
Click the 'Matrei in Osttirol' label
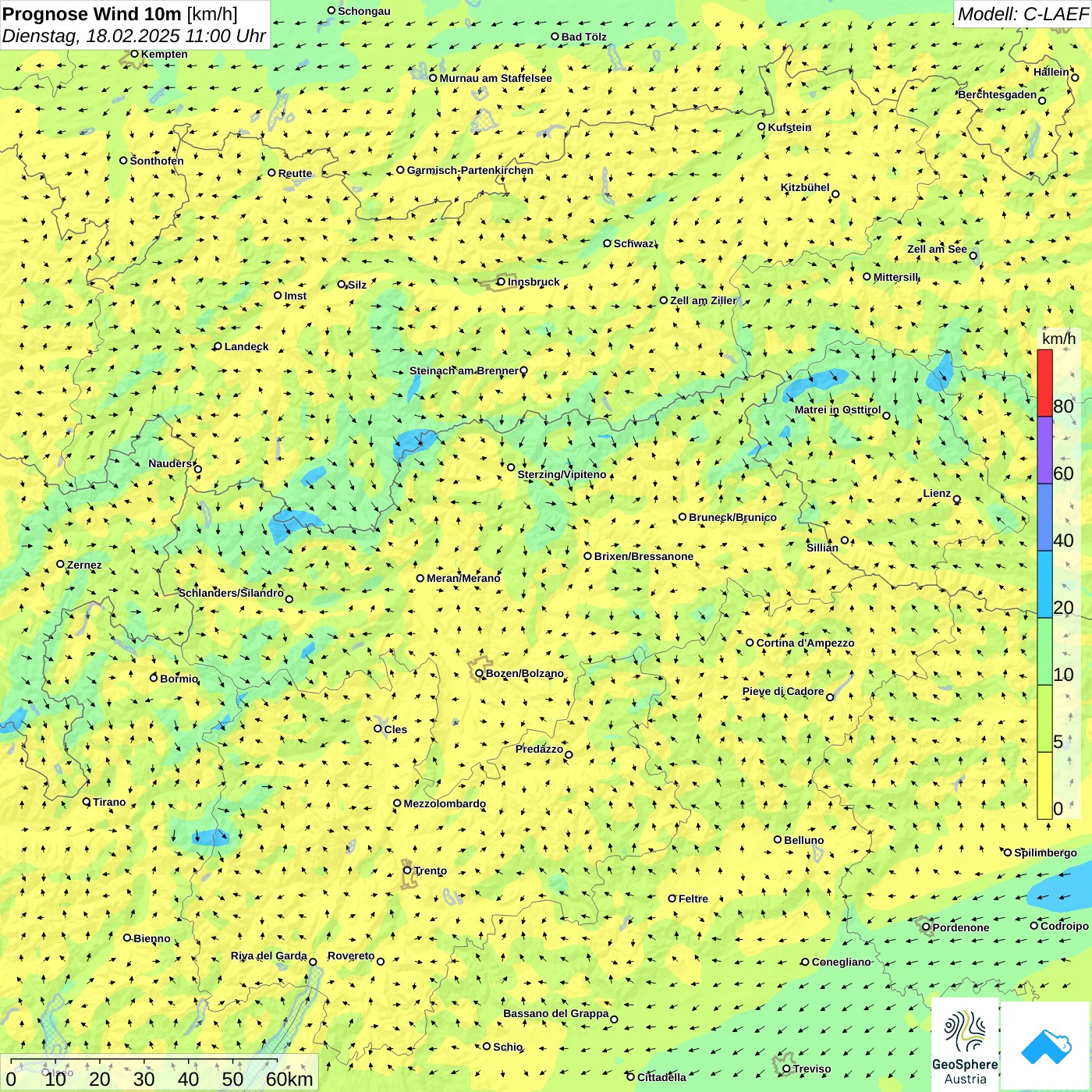point(838,409)
